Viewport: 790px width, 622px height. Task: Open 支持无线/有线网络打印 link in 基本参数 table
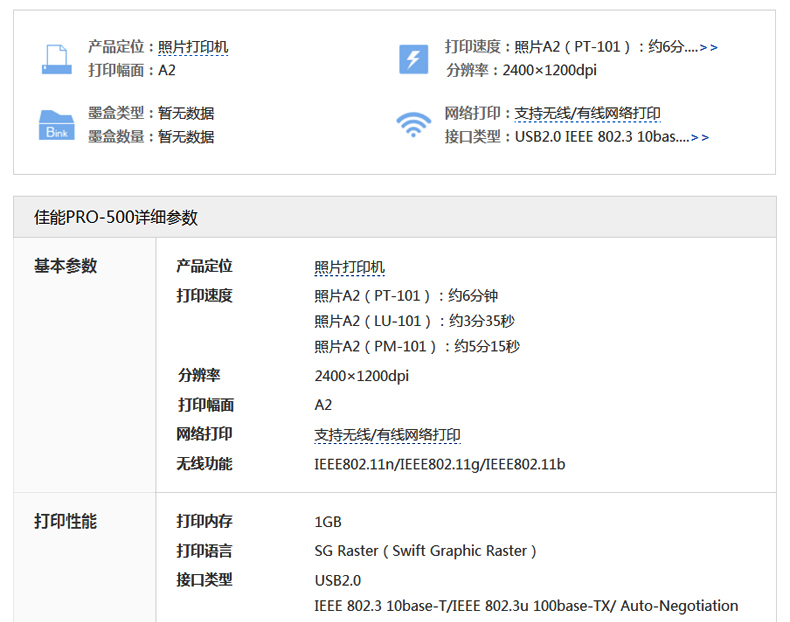tap(387, 435)
